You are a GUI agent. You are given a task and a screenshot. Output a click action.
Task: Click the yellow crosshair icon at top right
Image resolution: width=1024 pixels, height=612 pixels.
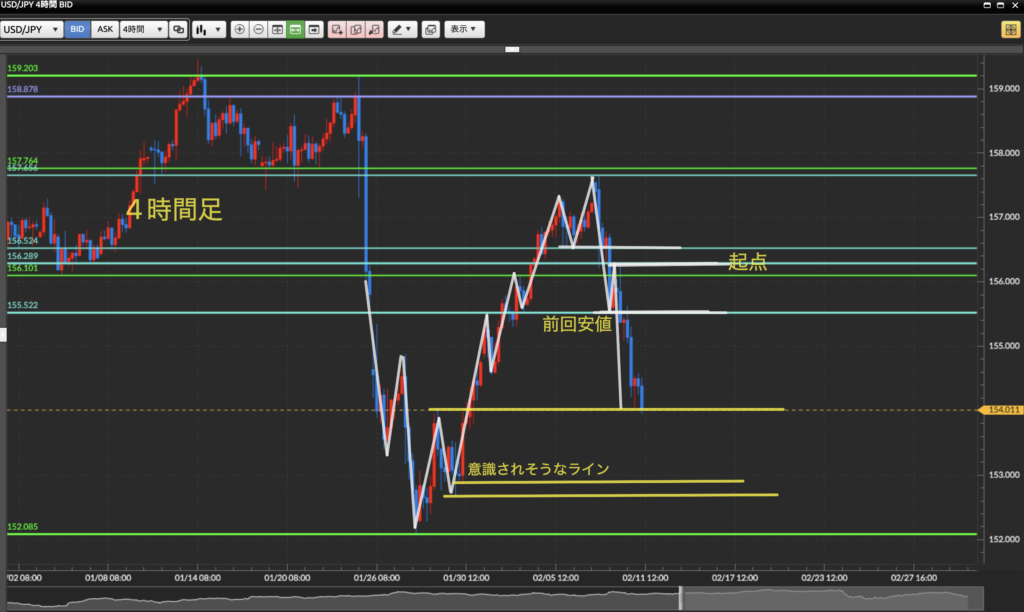coord(1009,30)
